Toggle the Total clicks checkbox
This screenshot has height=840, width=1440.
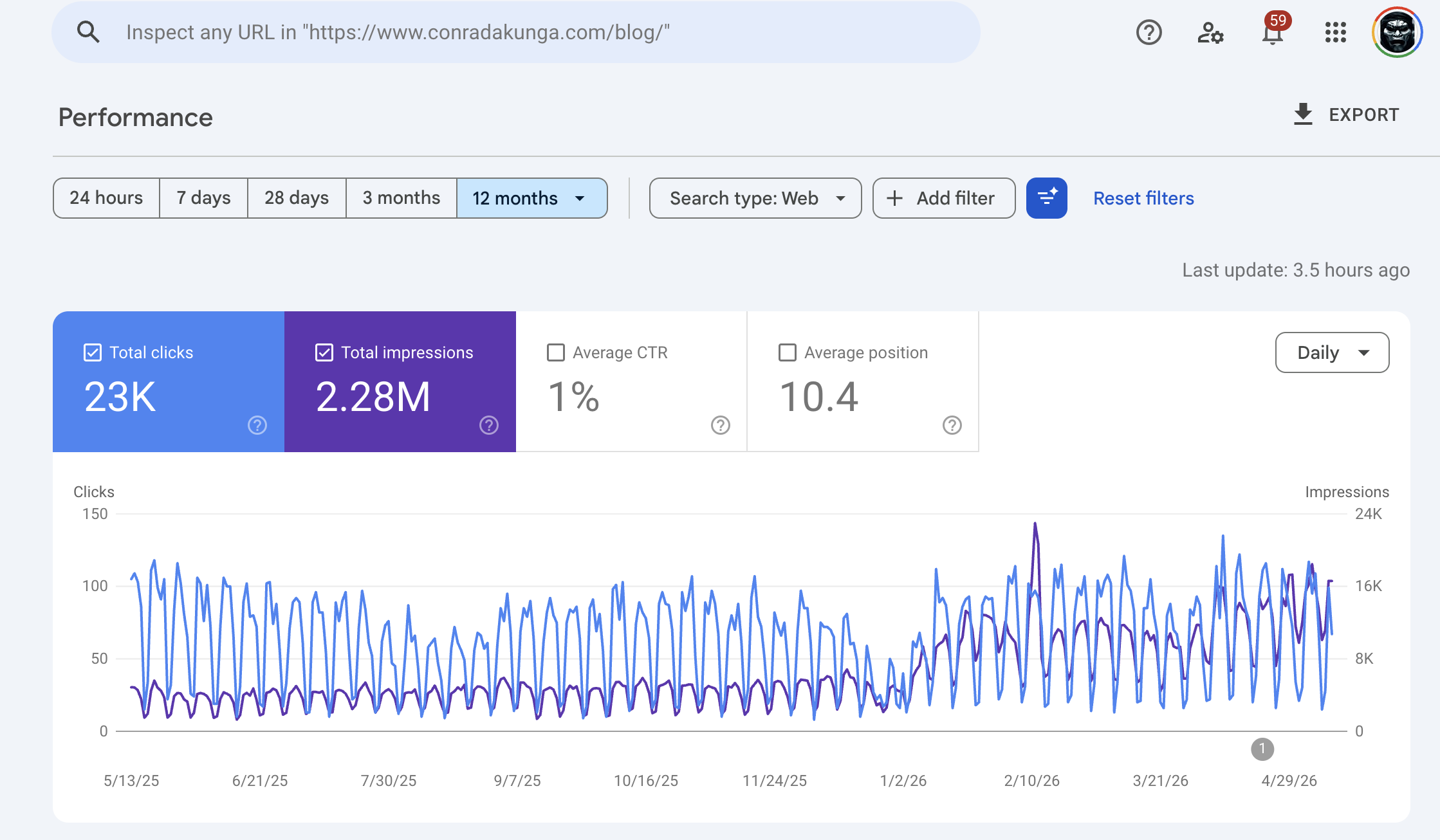93,352
